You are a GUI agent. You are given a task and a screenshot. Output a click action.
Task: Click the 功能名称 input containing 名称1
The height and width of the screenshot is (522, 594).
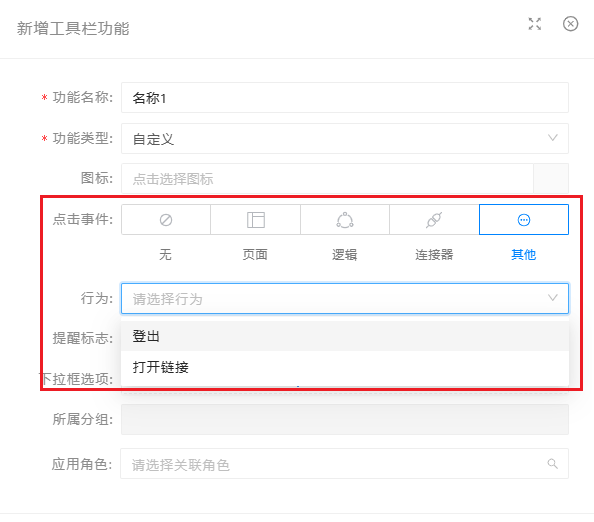click(x=345, y=98)
